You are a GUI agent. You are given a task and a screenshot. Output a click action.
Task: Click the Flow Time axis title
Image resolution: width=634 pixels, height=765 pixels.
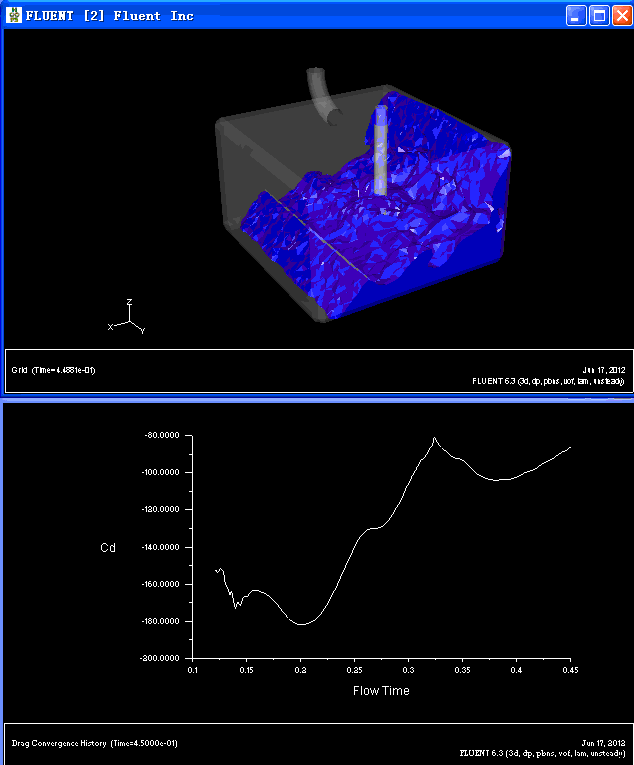point(381,691)
